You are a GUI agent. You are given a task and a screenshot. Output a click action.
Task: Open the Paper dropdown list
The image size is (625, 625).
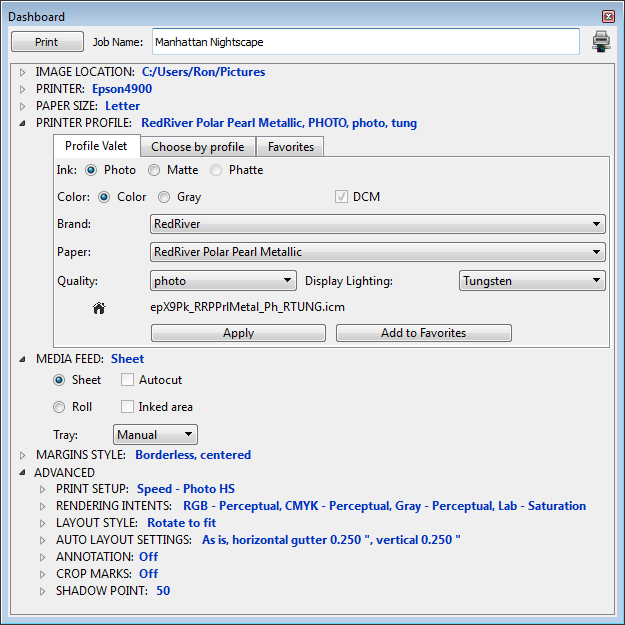pos(377,252)
